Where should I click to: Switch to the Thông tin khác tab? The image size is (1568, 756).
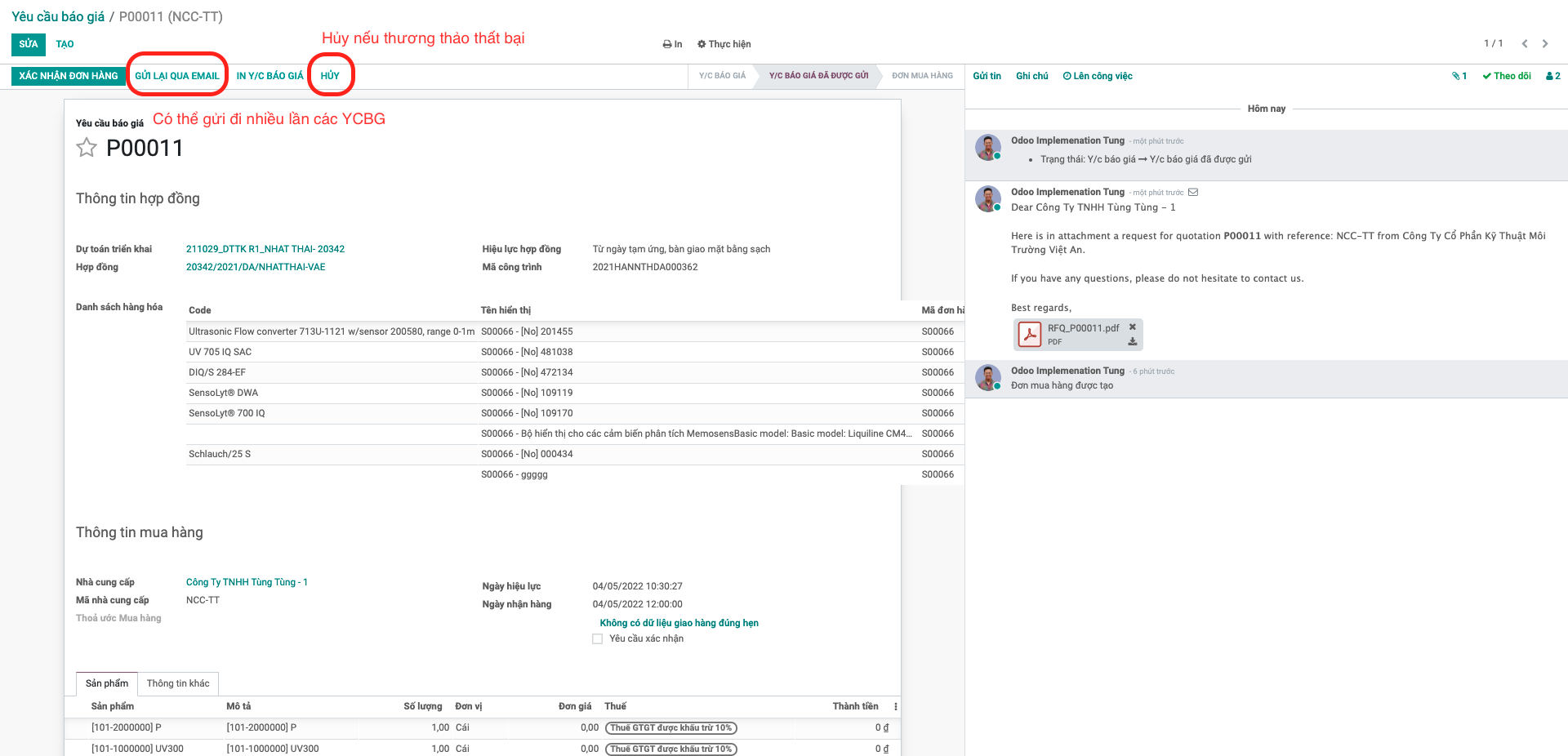[178, 683]
